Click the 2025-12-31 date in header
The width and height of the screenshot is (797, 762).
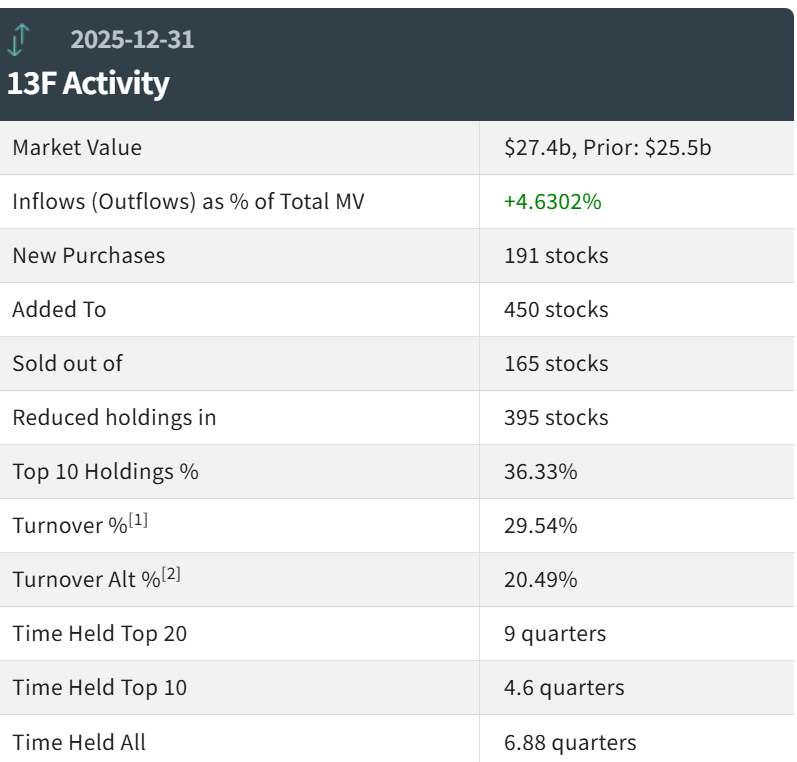(x=132, y=40)
